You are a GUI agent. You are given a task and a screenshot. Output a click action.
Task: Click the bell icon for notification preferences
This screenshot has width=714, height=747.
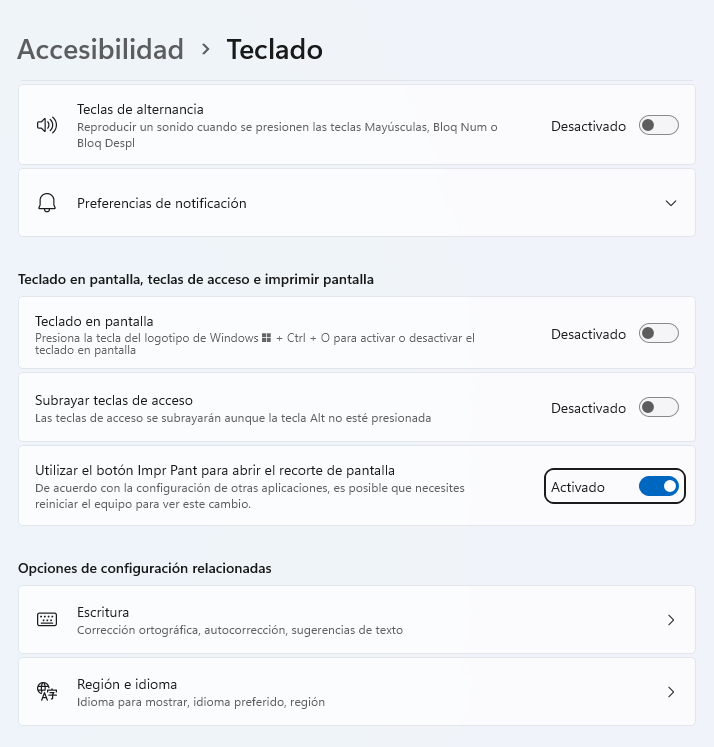47,203
